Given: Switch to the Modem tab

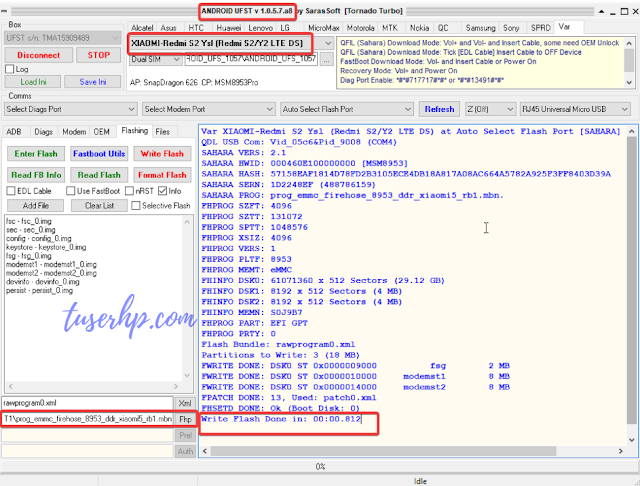Looking at the screenshot, I should [x=74, y=132].
